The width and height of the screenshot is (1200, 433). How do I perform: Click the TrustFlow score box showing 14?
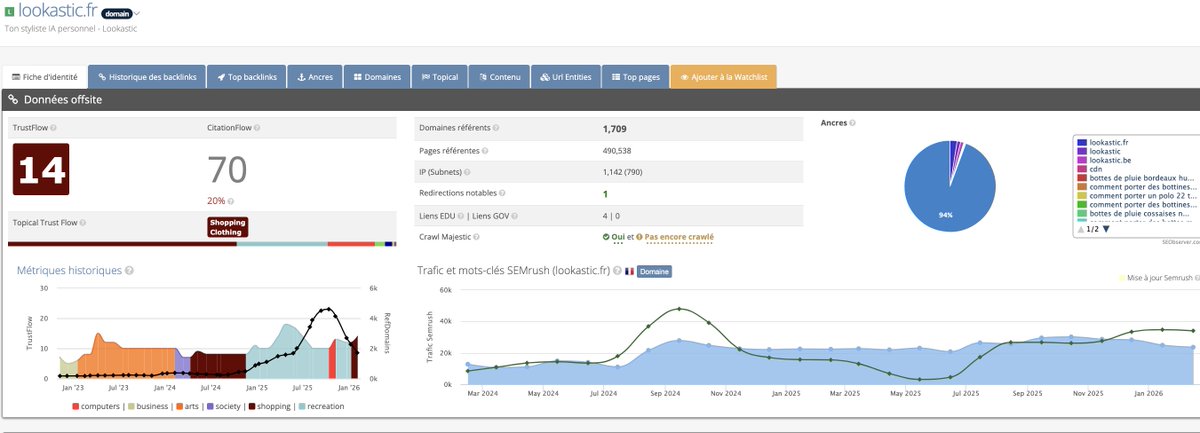[x=41, y=169]
